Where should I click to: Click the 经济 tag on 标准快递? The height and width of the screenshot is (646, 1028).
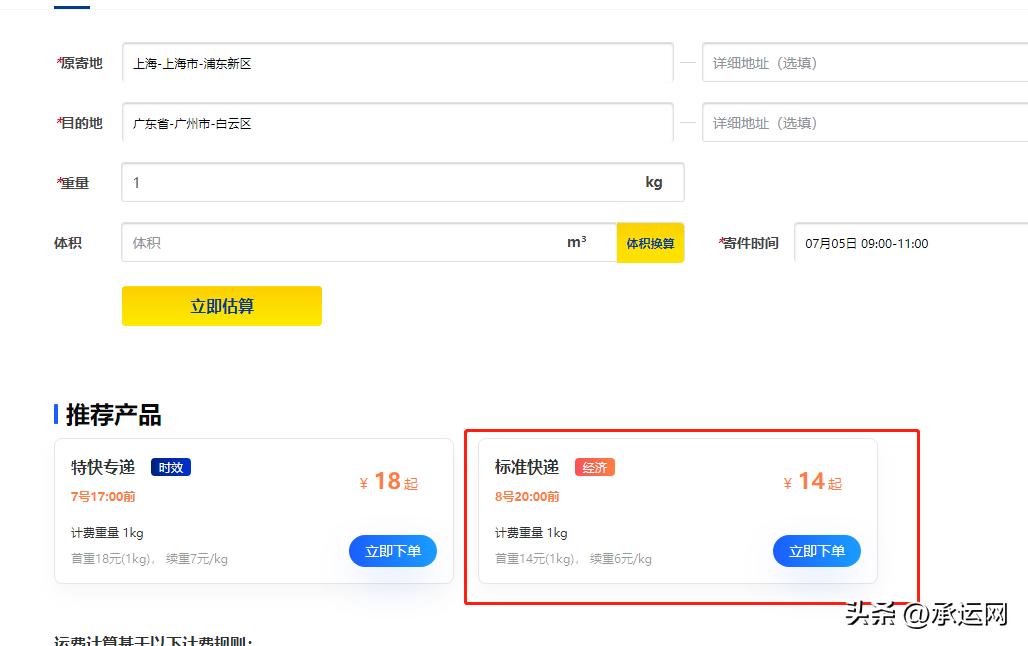point(595,466)
